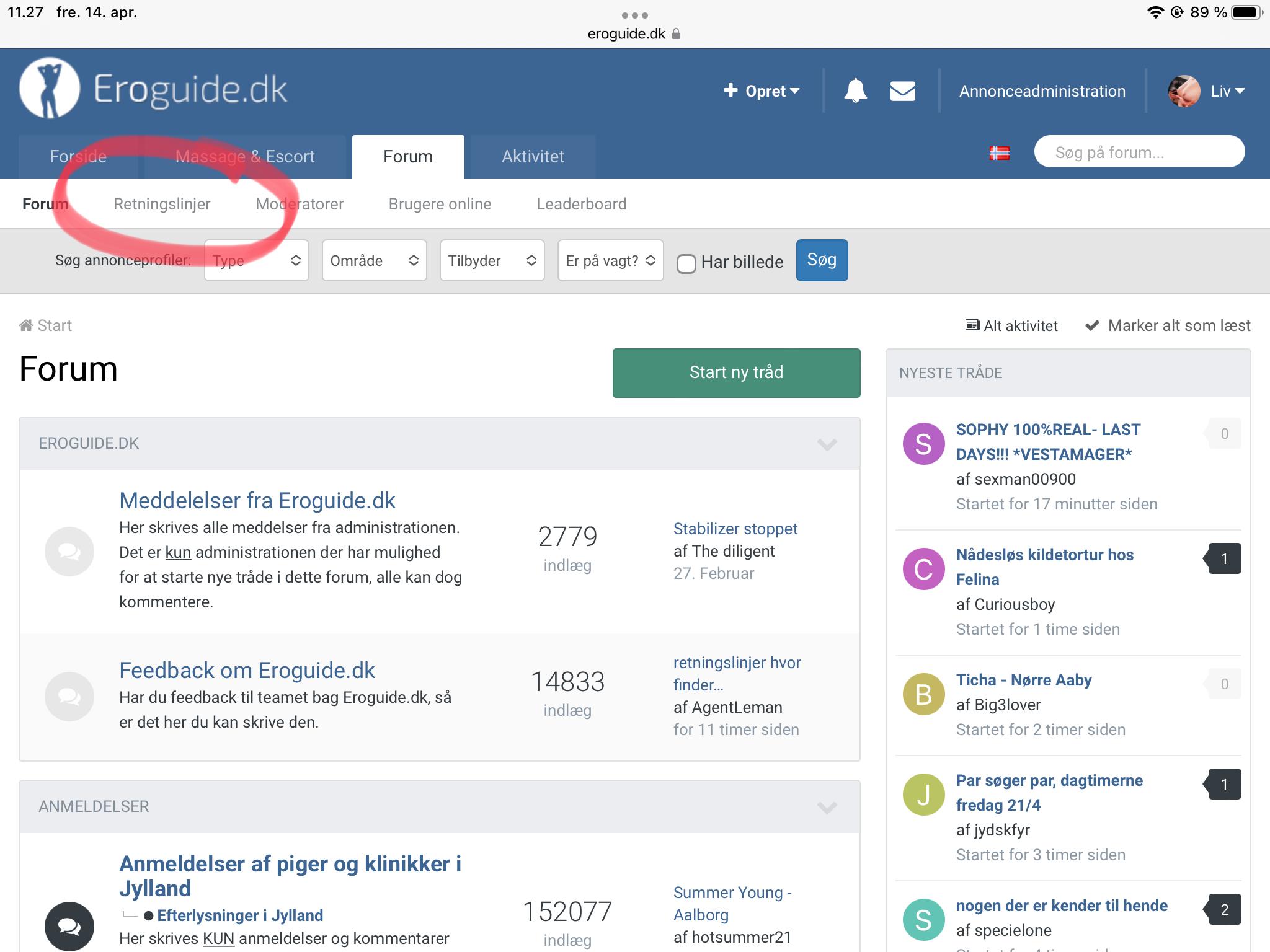Click the Forum submenu item

45,204
